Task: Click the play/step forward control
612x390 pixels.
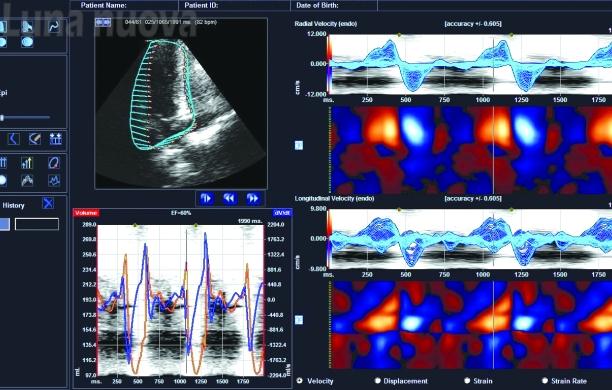Action: pos(206,198)
